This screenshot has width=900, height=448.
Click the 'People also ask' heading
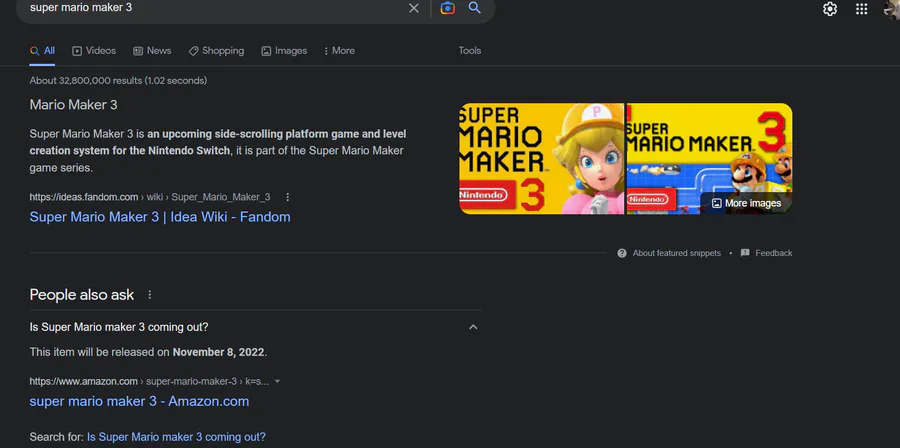(x=82, y=295)
